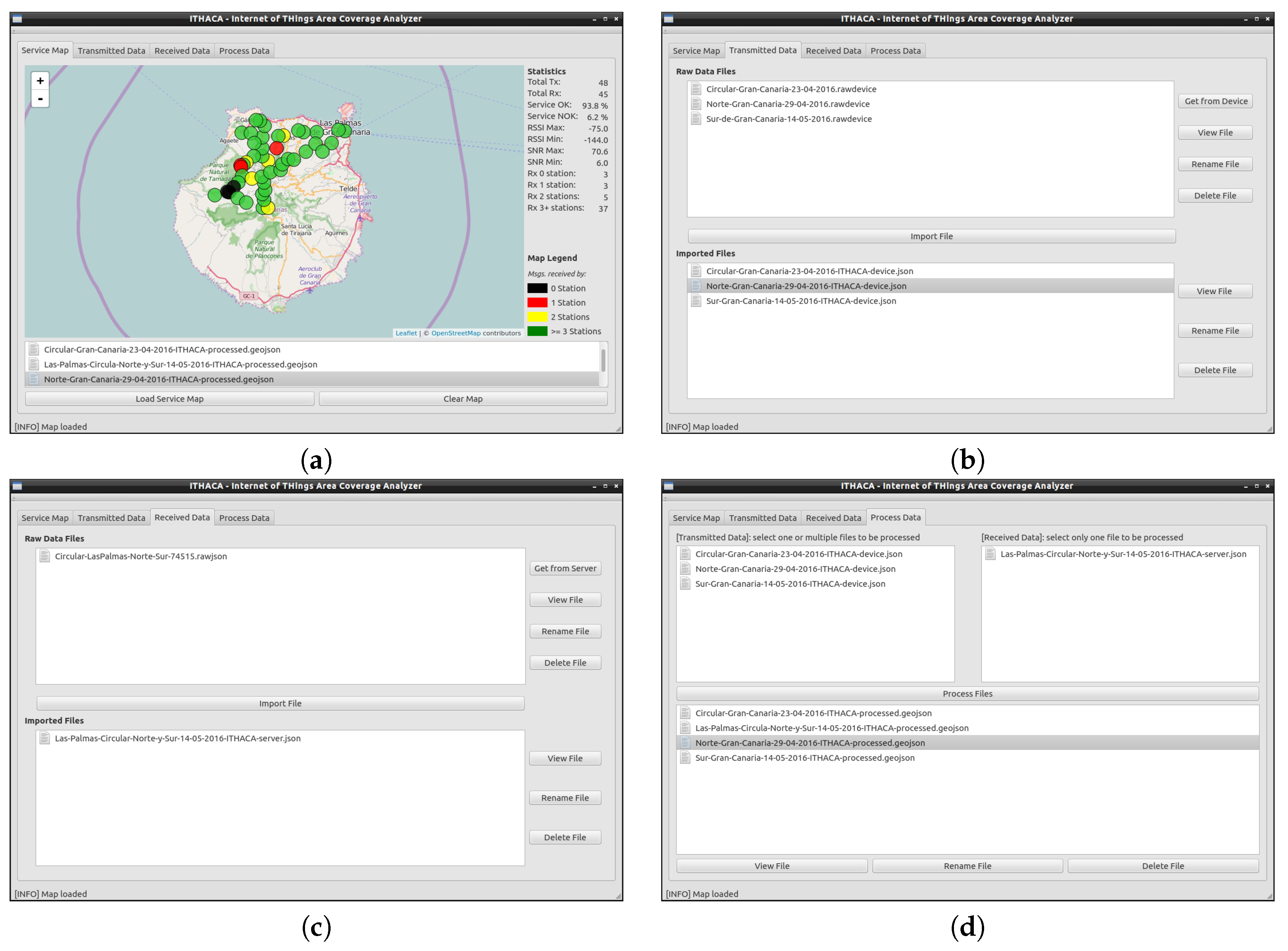
Task: Click file icon of Circular-Gran-Canaria-23-04-2016.rawdevice
Action: click(x=696, y=89)
